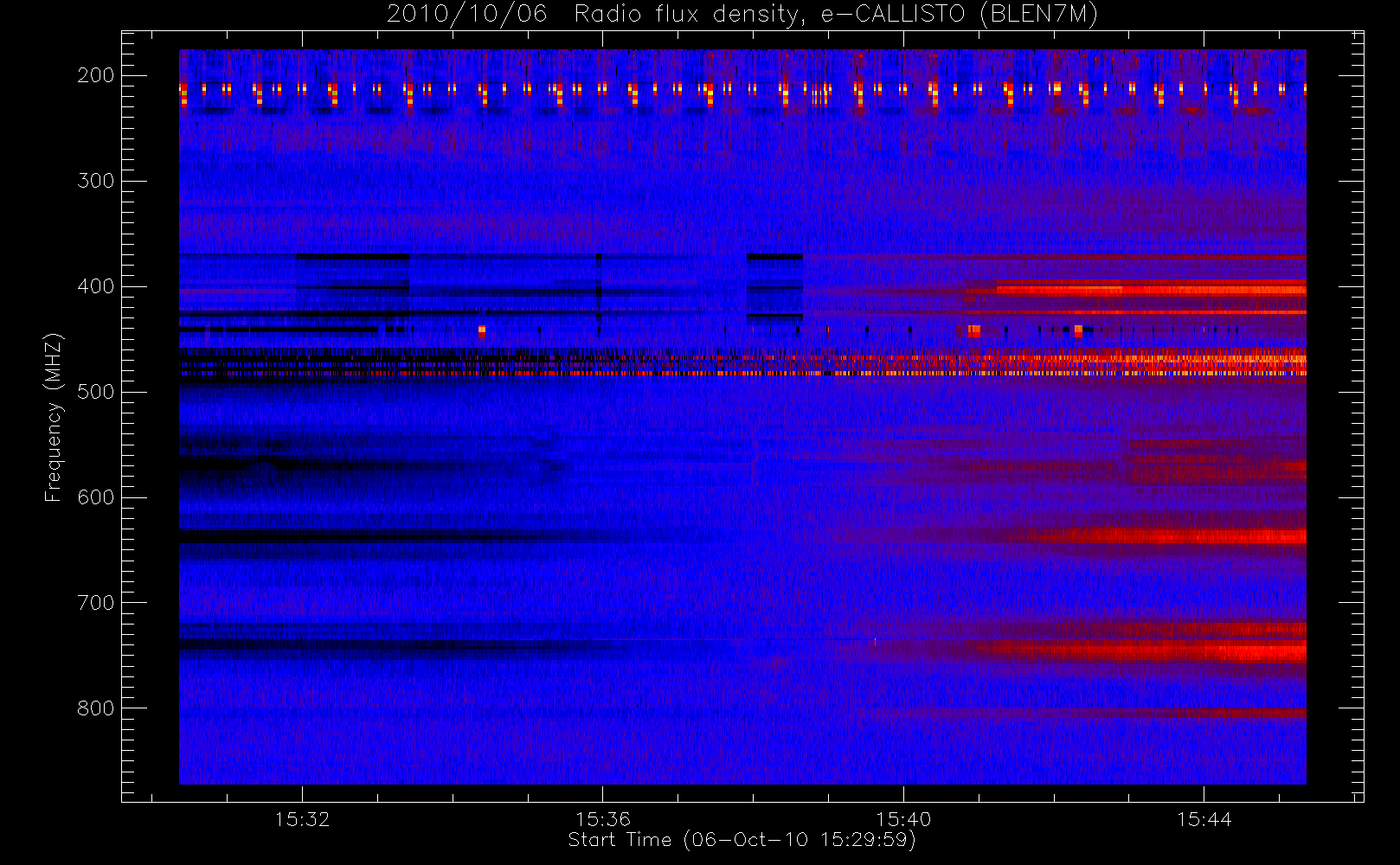This screenshot has height=865, width=1400.
Task: Click the 15:32 time axis label
Action: pyautogui.click(x=303, y=819)
